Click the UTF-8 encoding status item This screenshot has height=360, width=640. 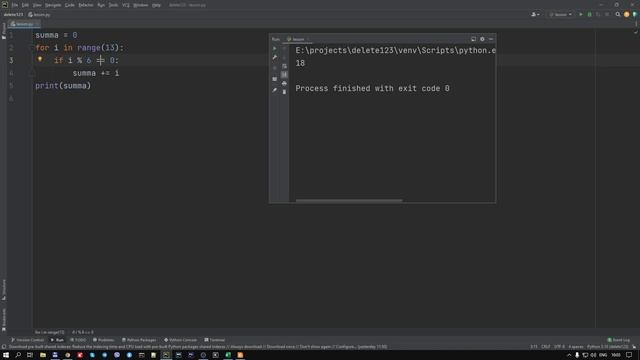click(559, 347)
